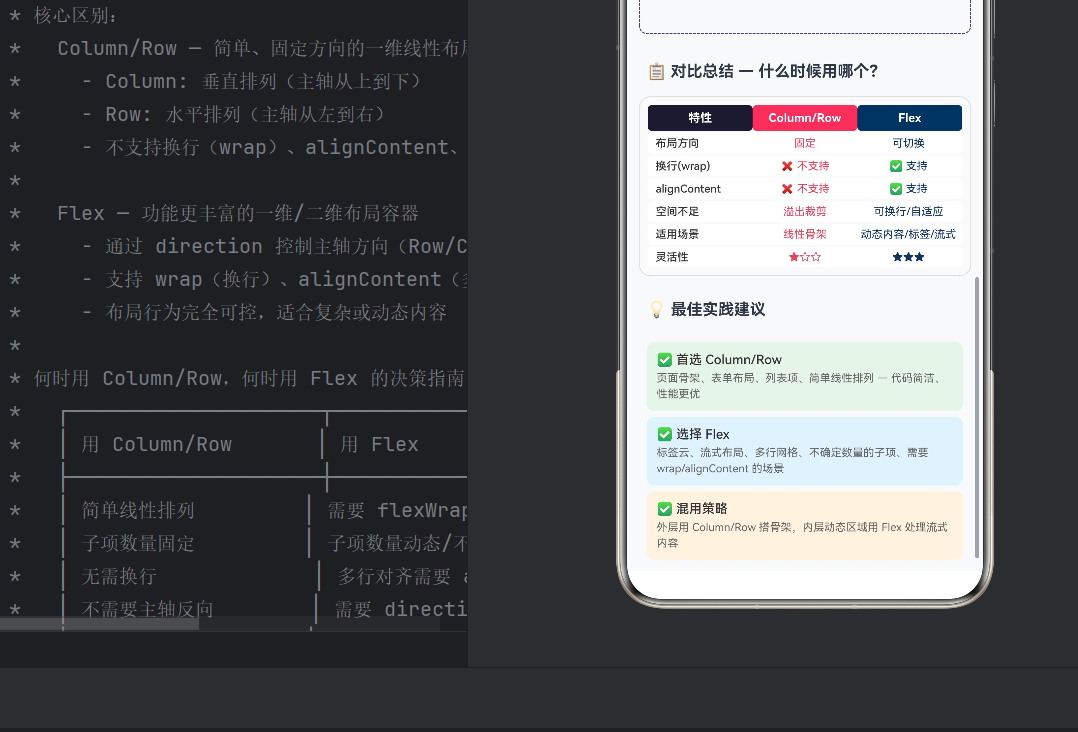
Task: Click the 选择 Flex blue advice card
Action: [x=804, y=451]
